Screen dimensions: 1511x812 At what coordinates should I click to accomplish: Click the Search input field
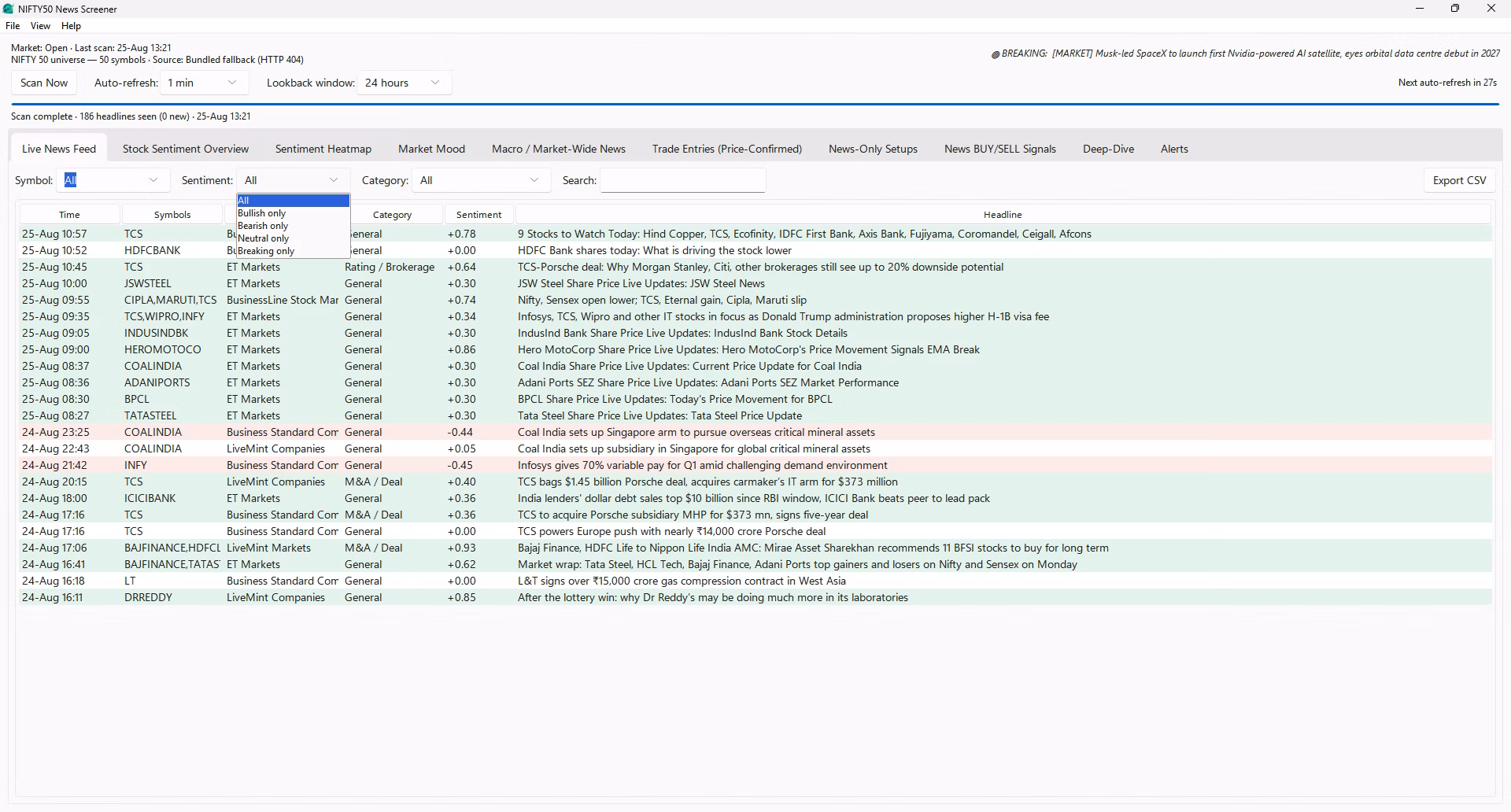[683, 180]
